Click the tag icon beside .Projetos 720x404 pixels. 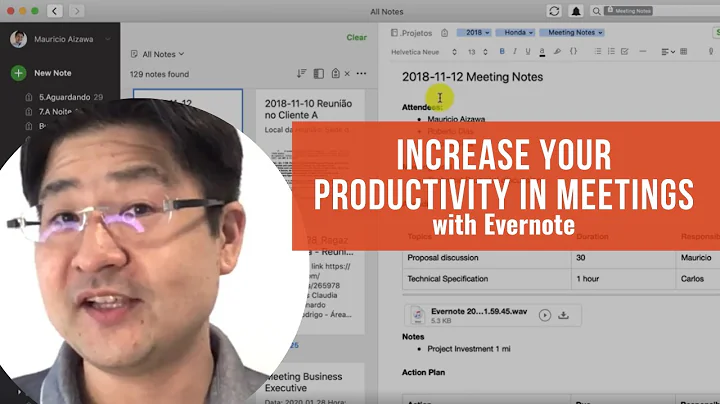[444, 33]
